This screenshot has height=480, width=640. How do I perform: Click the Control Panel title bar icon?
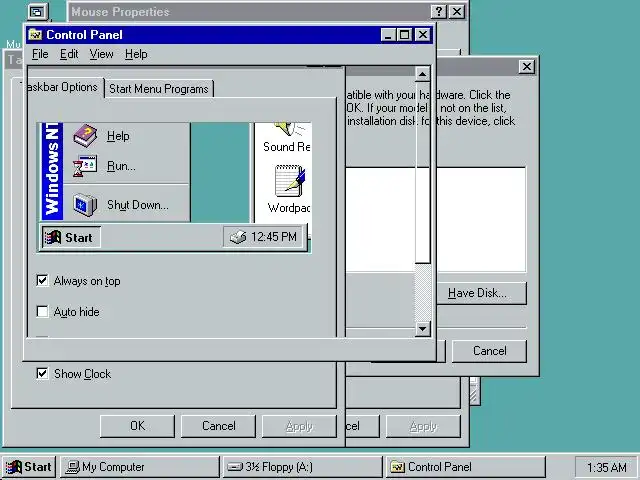pos(35,35)
